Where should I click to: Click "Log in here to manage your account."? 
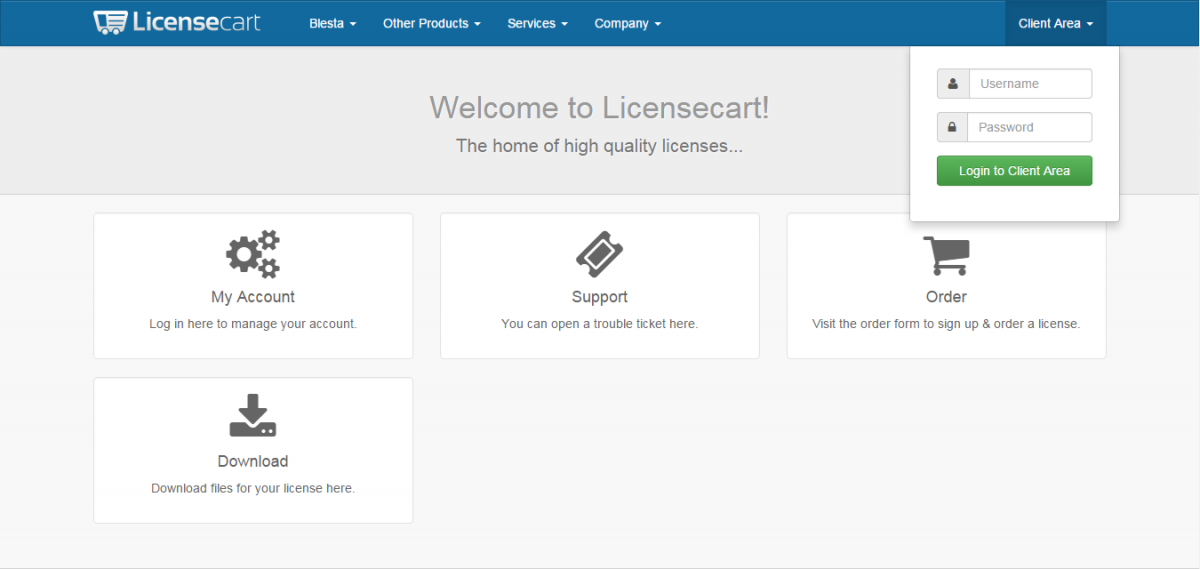click(x=253, y=324)
